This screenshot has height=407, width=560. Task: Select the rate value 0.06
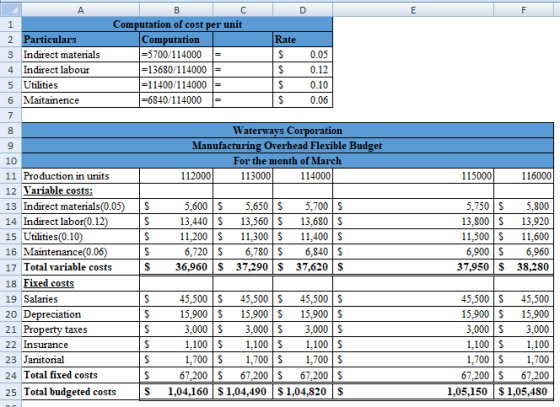[x=302, y=100]
